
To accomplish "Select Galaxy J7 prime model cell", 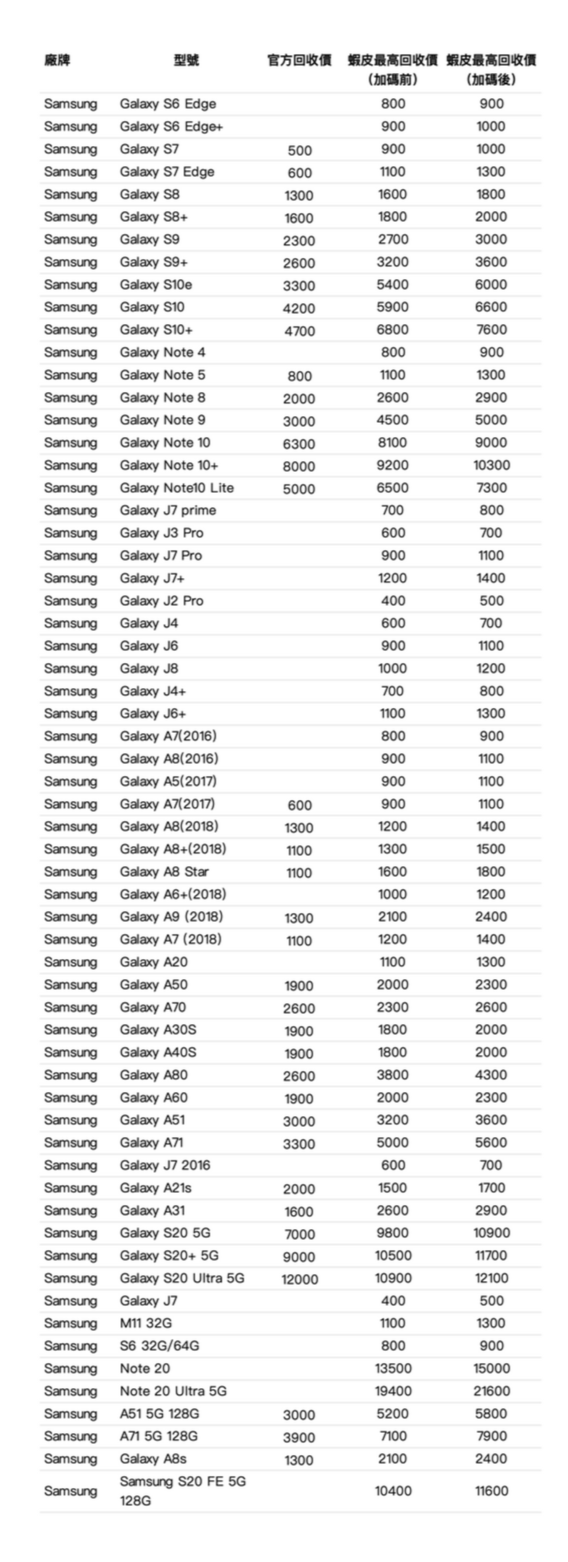I will pyautogui.click(x=168, y=510).
